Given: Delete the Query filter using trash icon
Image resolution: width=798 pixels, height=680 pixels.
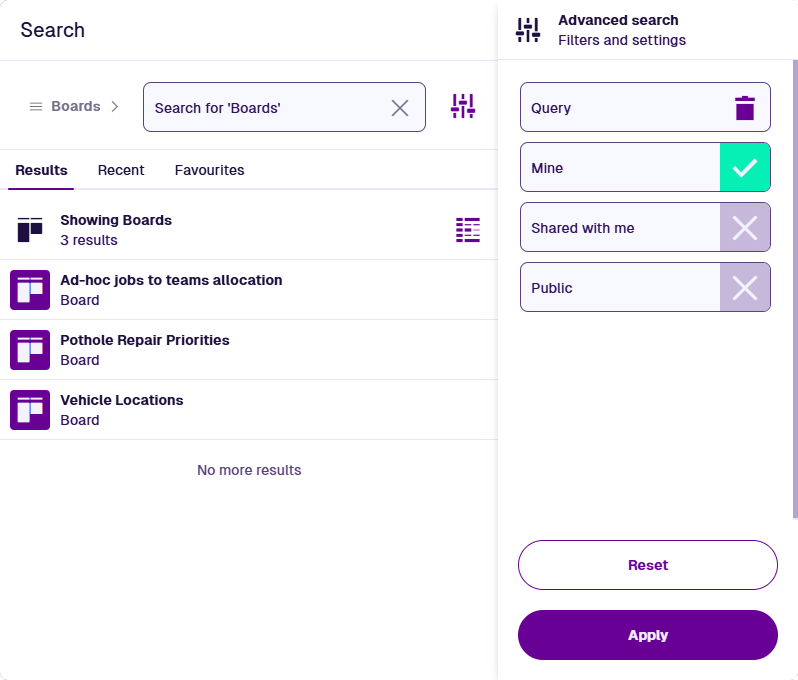Looking at the screenshot, I should pyautogui.click(x=745, y=108).
